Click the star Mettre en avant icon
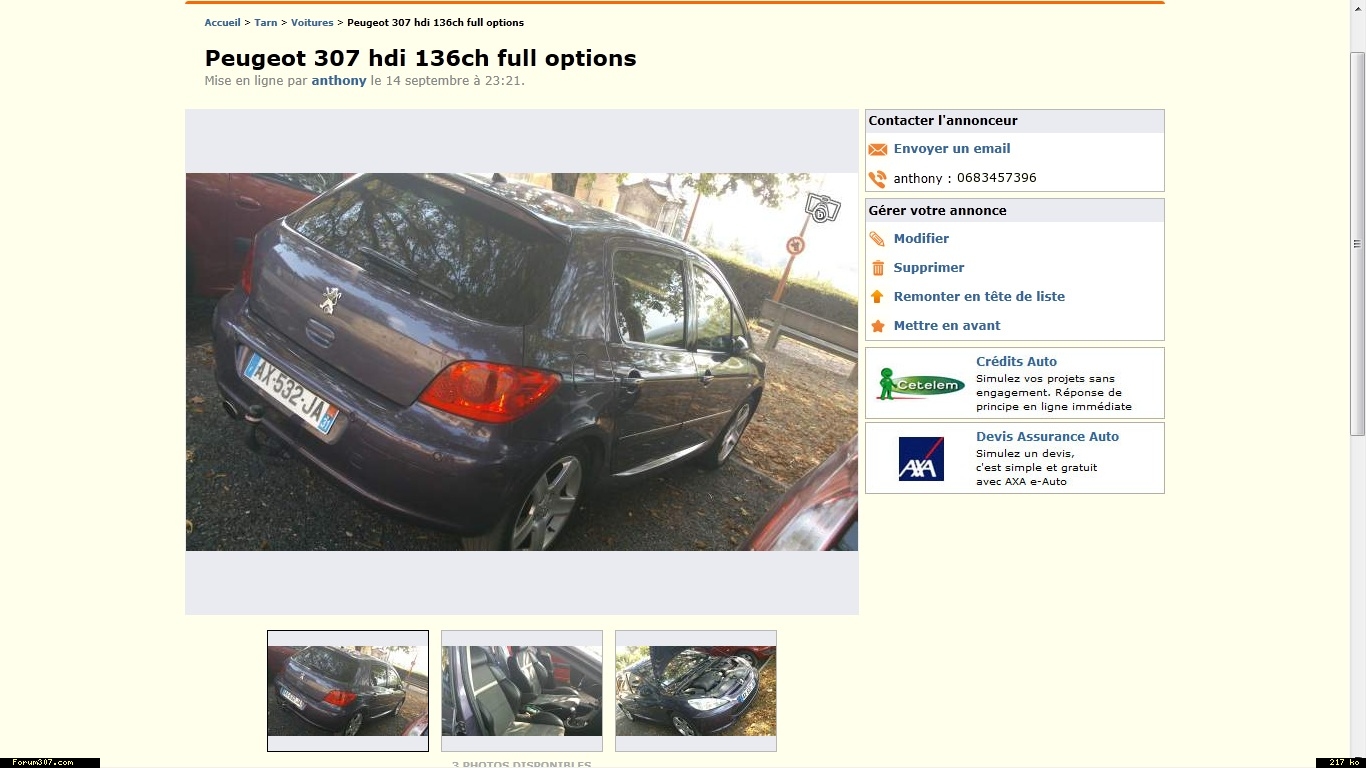The image size is (1366, 768). point(878,326)
